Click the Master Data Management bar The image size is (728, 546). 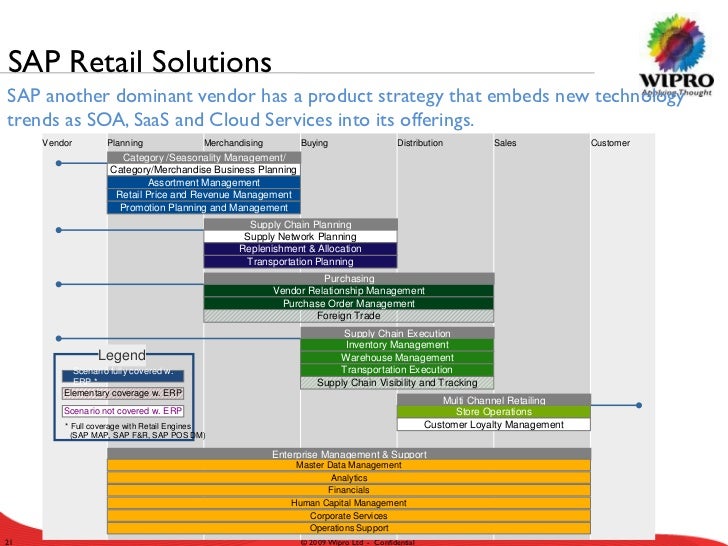(349, 465)
